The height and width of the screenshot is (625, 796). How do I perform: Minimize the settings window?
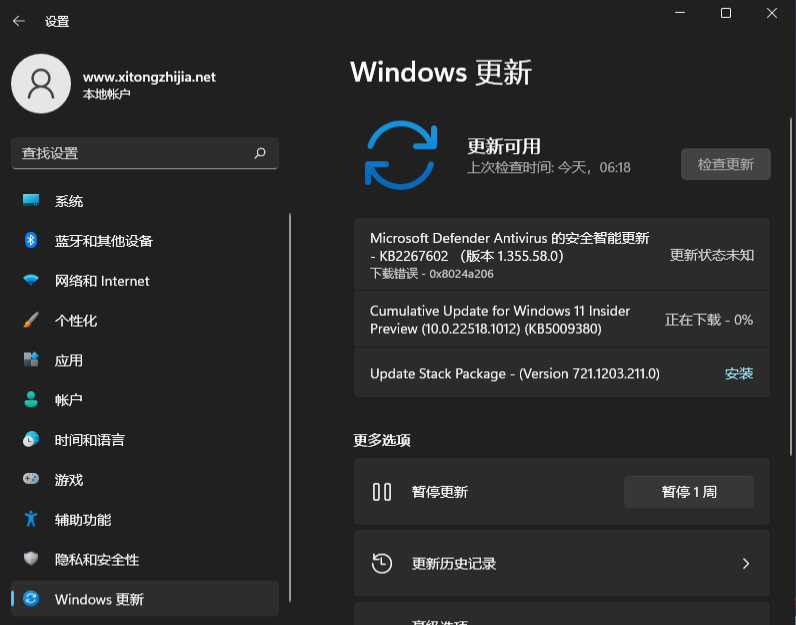(x=680, y=13)
